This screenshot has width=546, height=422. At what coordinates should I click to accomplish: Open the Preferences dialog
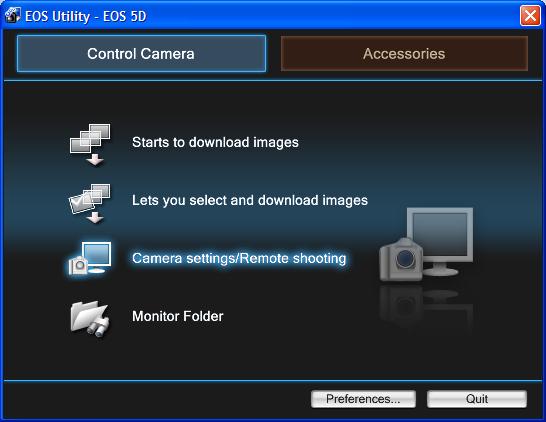363,399
